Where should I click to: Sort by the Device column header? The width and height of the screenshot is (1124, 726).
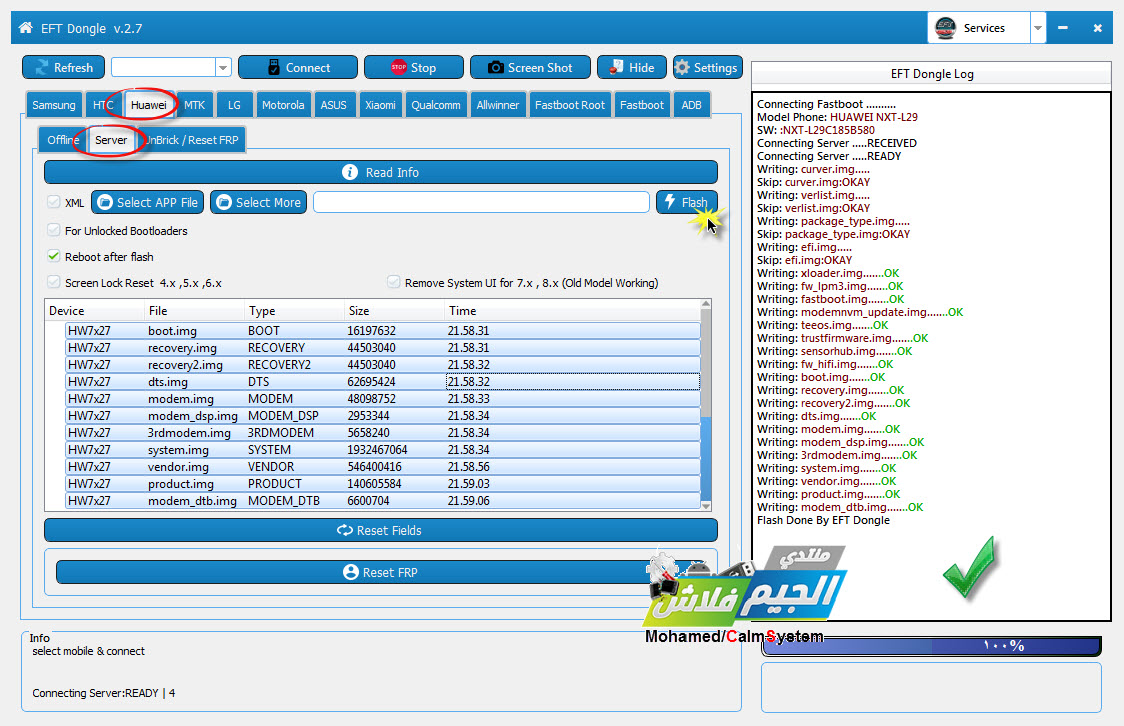(x=95, y=310)
